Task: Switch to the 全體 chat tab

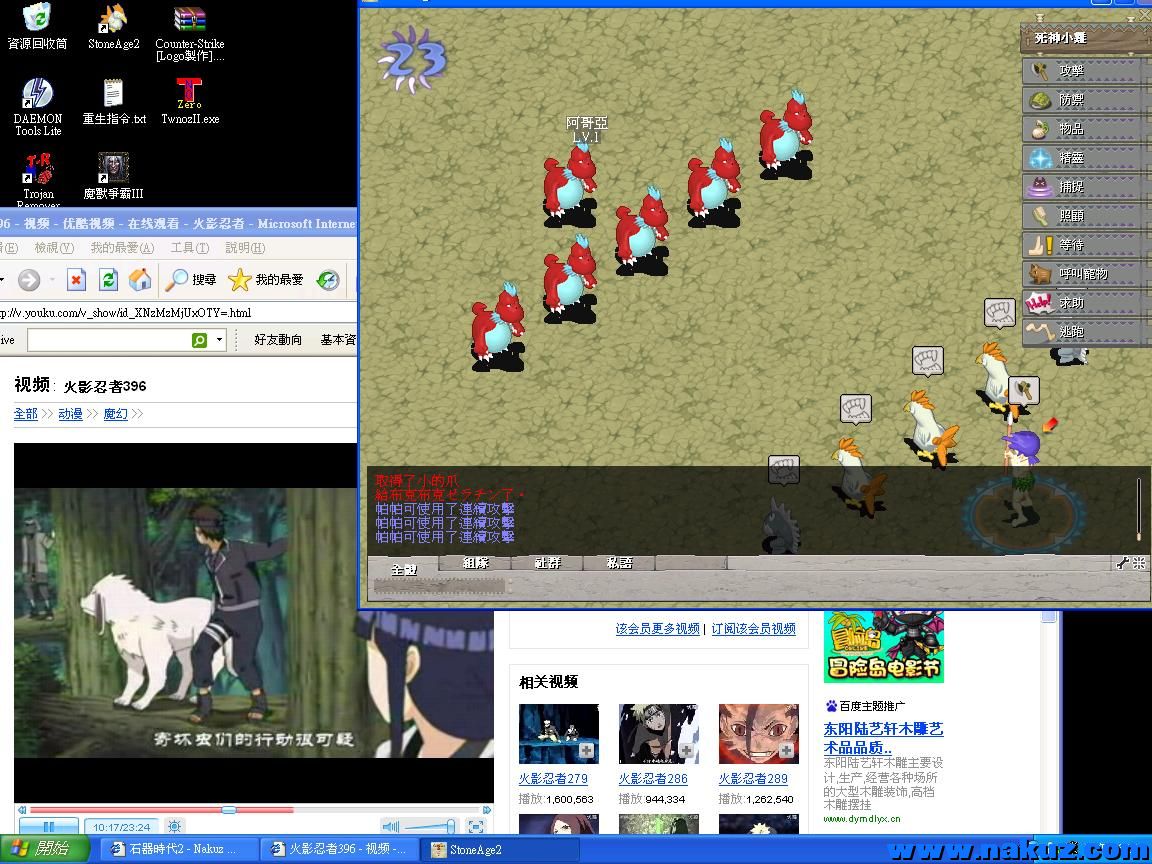Action: tap(403, 568)
